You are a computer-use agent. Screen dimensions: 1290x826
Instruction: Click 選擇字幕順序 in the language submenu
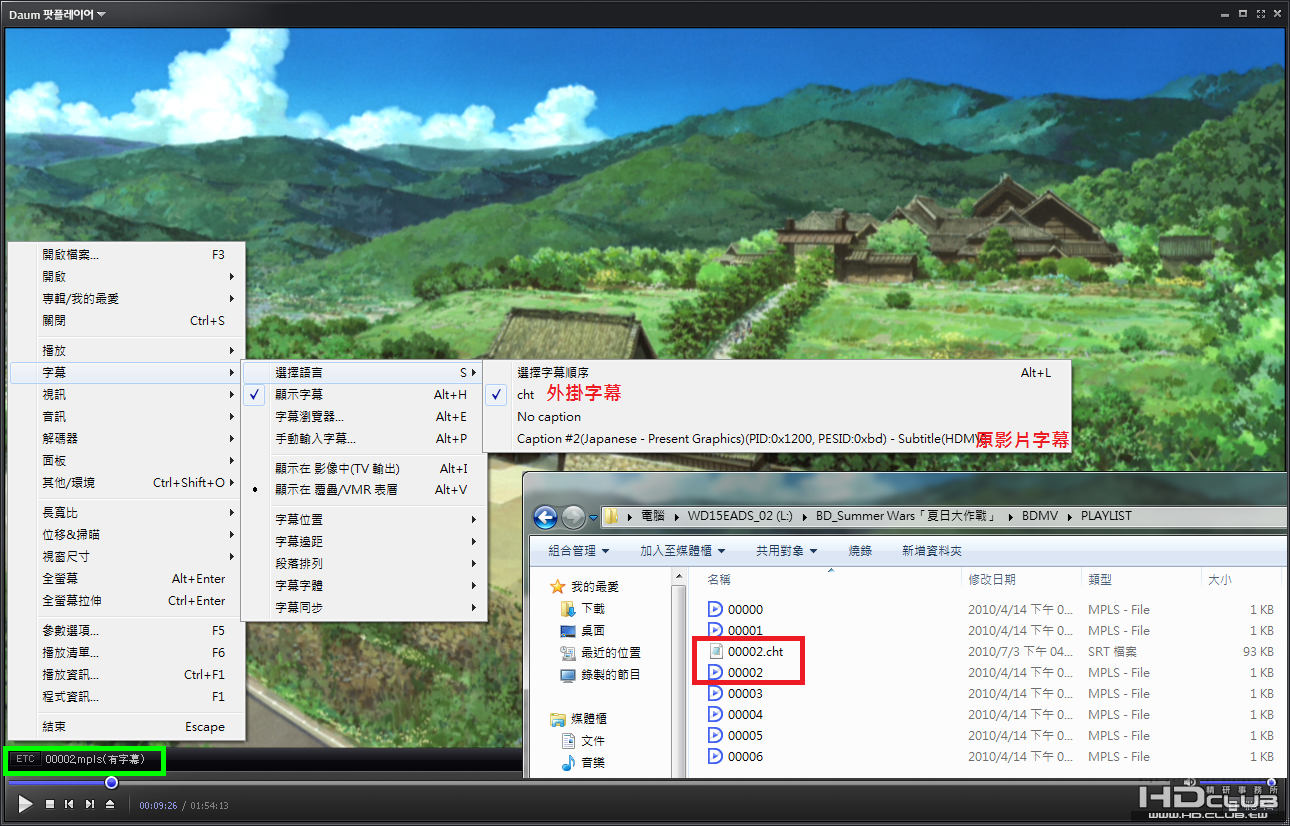tap(776, 372)
